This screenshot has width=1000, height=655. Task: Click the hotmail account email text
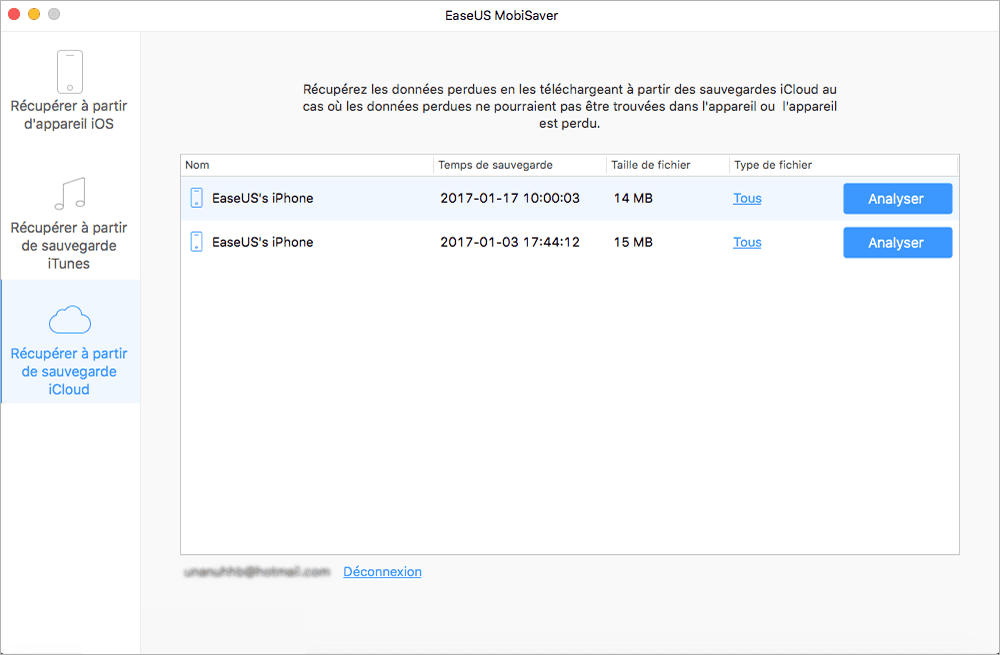(x=257, y=571)
